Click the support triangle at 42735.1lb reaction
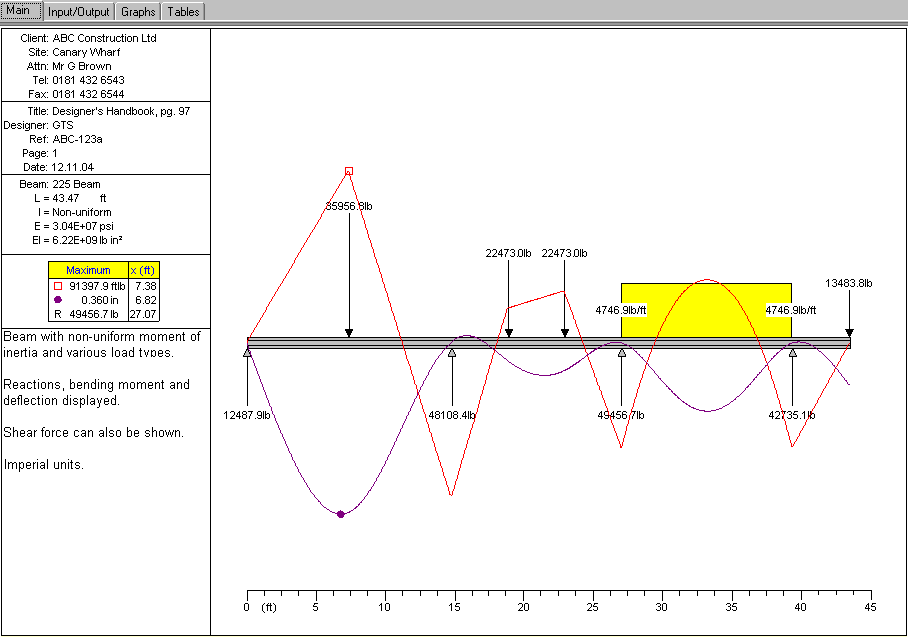Viewport: 908px width, 637px height. (792, 352)
